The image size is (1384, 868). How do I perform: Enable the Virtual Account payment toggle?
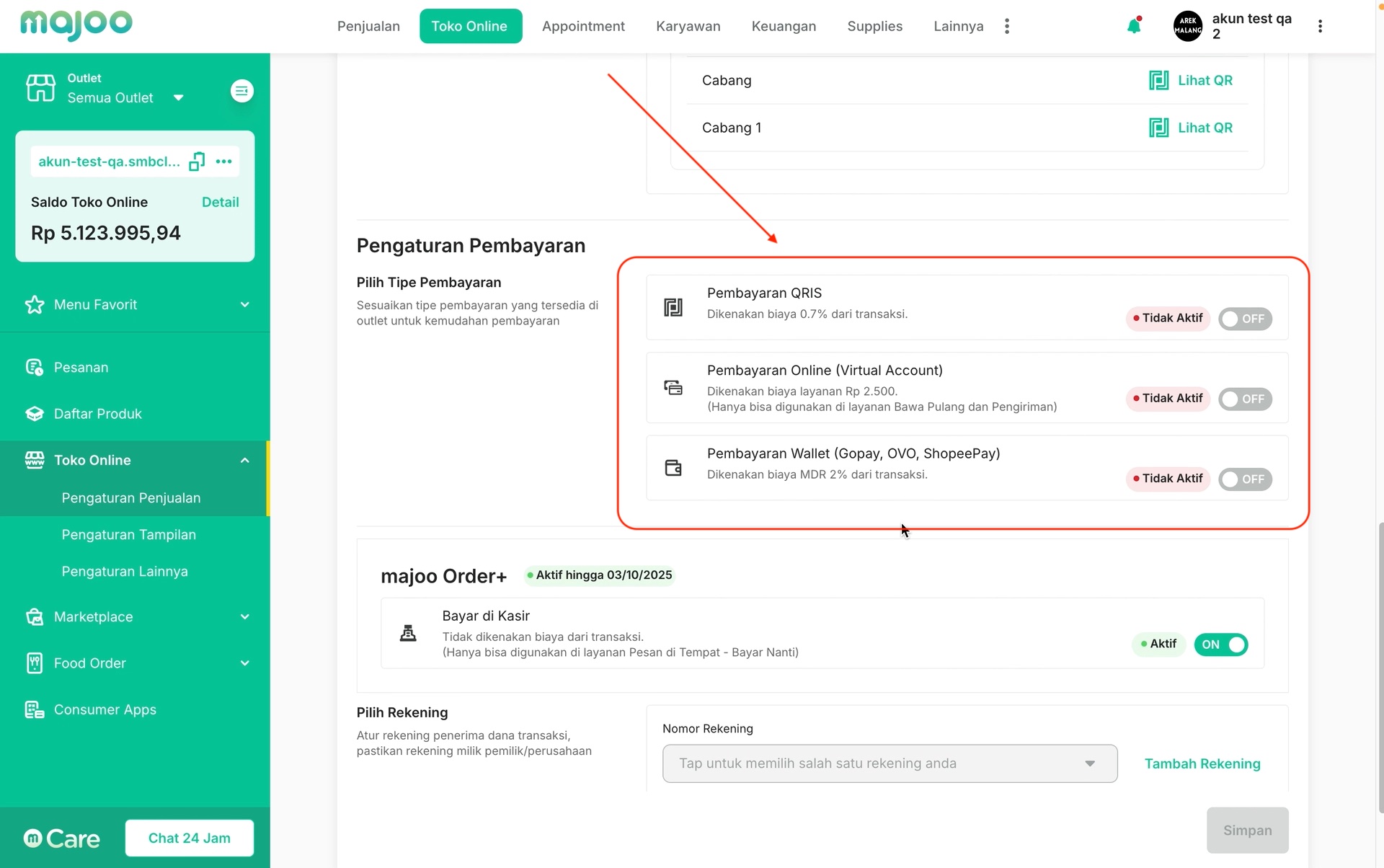click(x=1245, y=399)
